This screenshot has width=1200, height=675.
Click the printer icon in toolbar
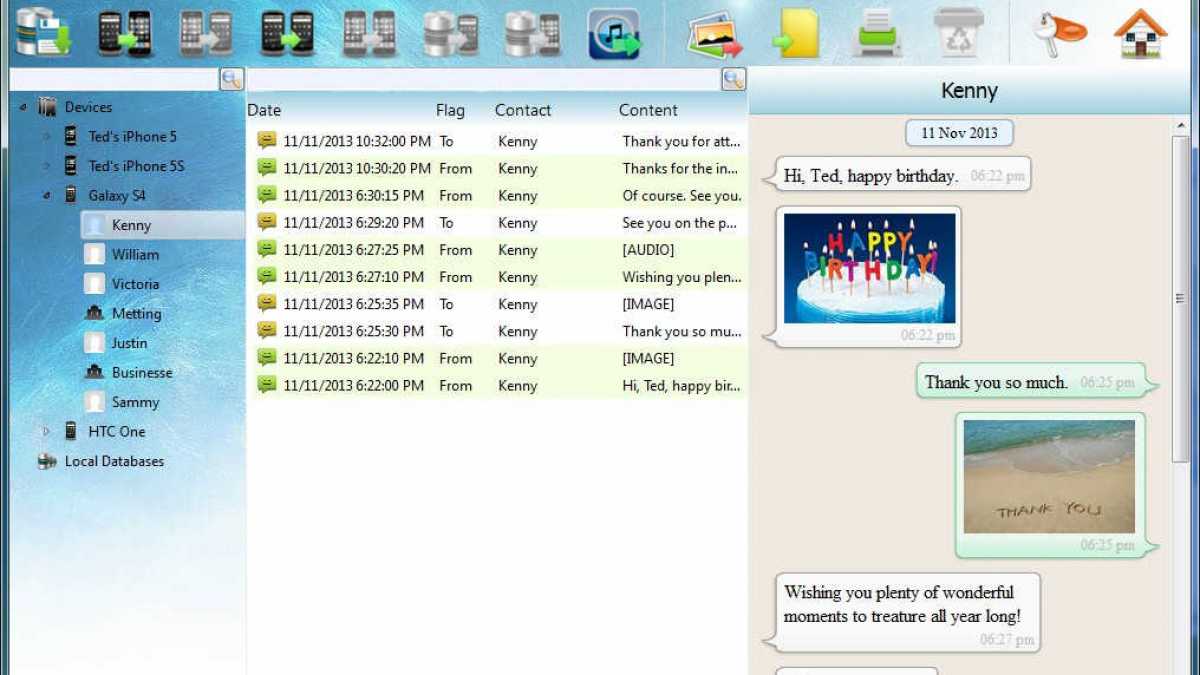click(877, 33)
